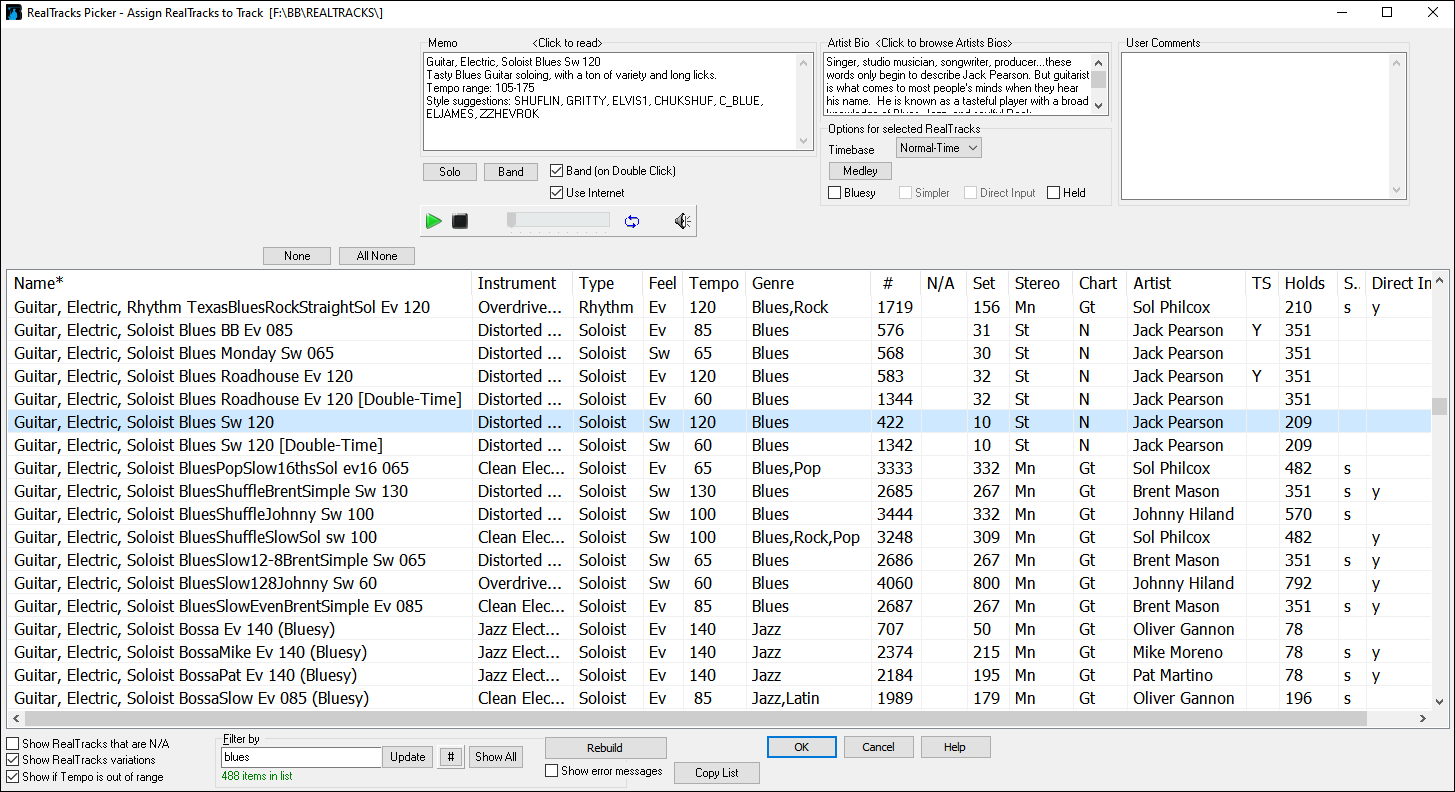Image resolution: width=1455 pixels, height=792 pixels.
Task: Select Guitar, Electric, Soloist Blues BB Ev 085
Action: tap(718, 330)
